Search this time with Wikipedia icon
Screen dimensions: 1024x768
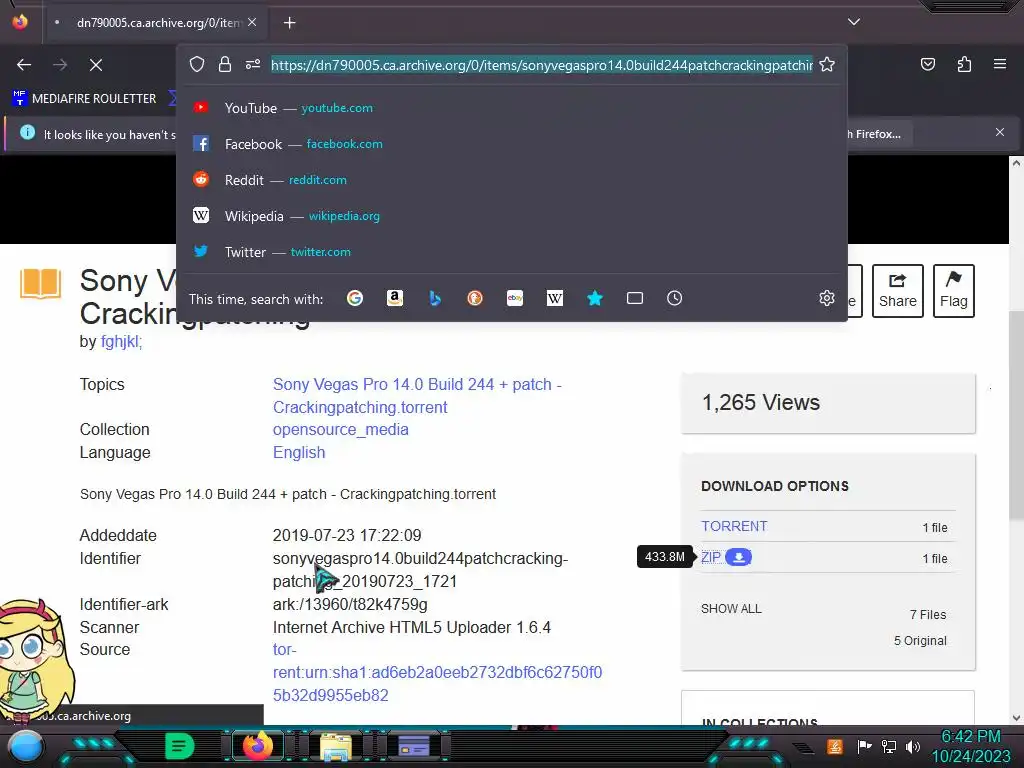554,298
